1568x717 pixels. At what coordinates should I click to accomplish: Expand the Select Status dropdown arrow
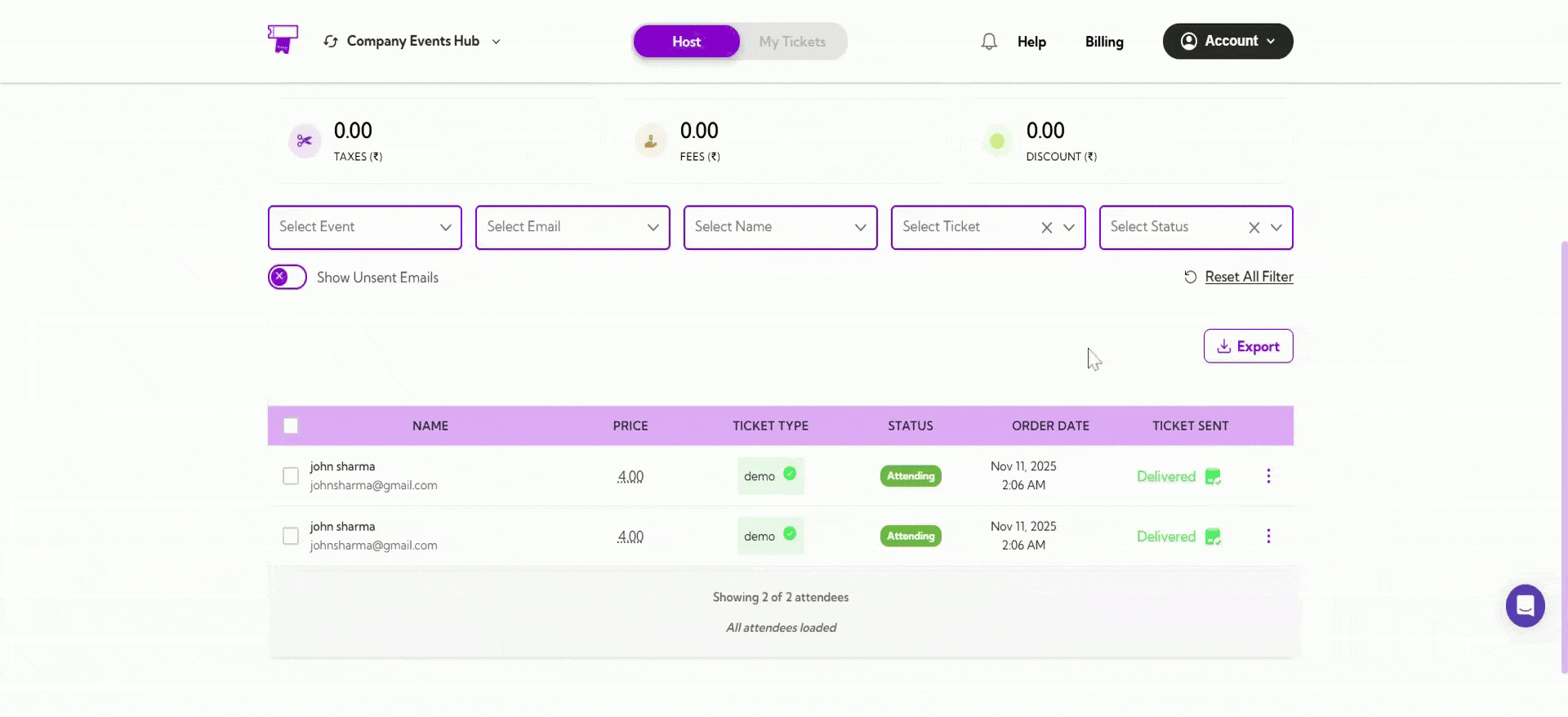point(1276,228)
